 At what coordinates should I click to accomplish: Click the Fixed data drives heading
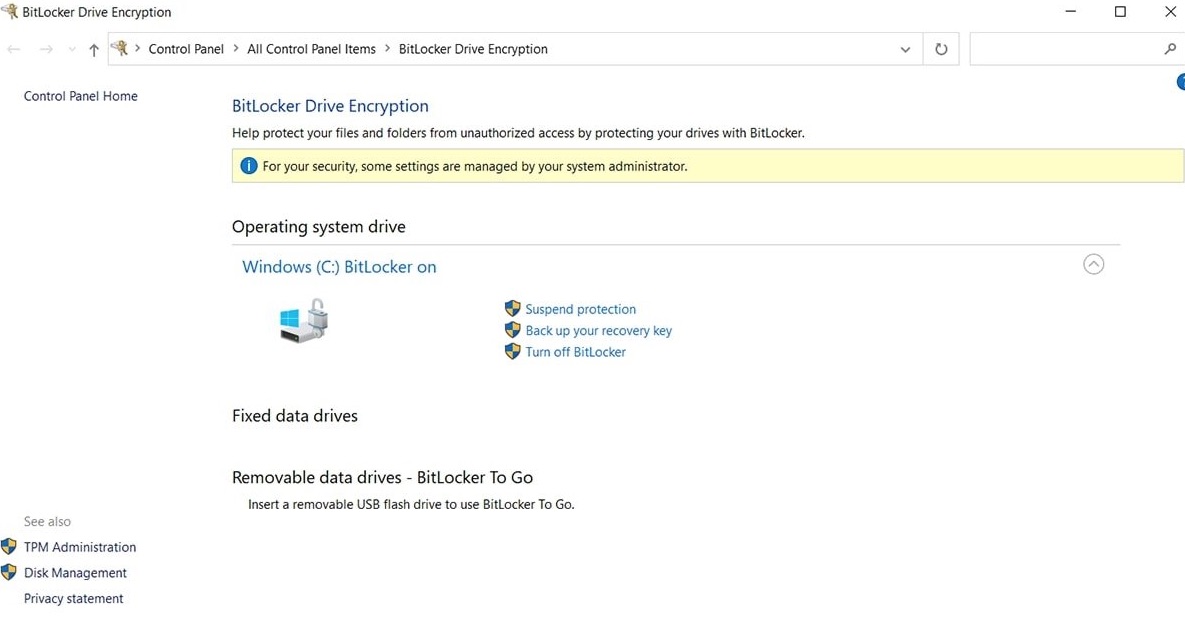[295, 416]
